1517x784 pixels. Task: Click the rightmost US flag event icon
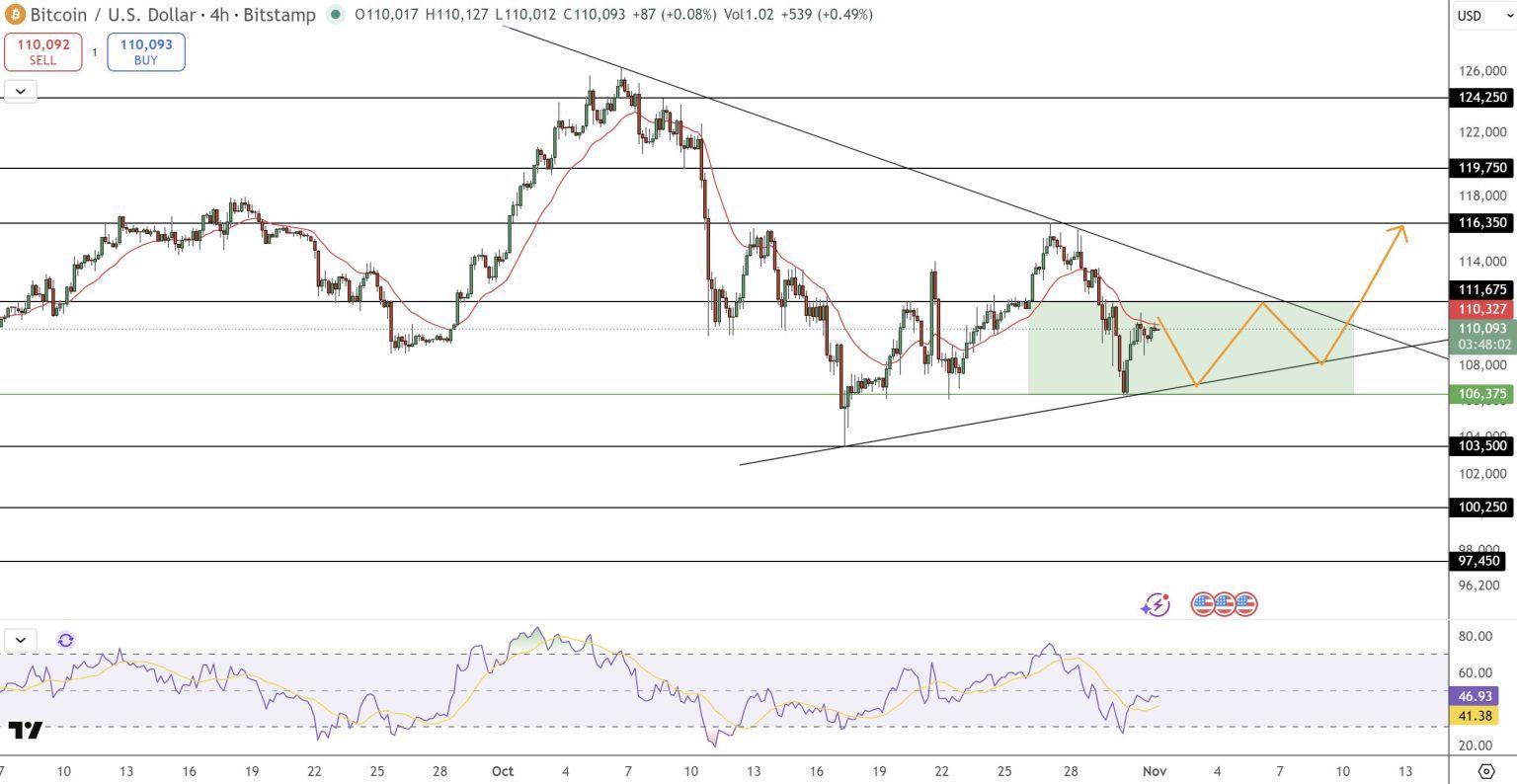(1245, 604)
